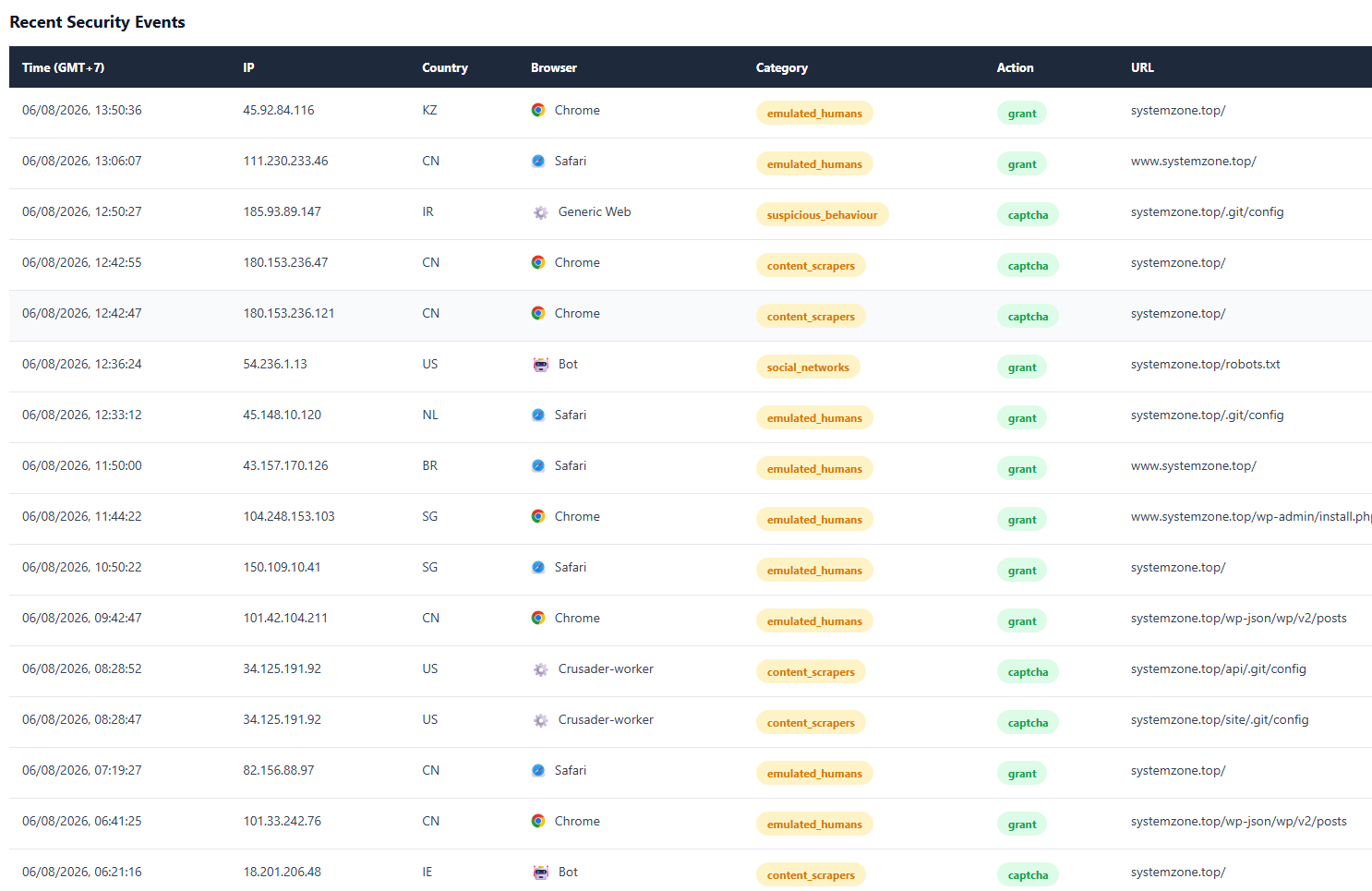Click the Bot icon for IP 54.236.1.13
Image resolution: width=1372 pixels, height=891 pixels.
tap(541, 365)
